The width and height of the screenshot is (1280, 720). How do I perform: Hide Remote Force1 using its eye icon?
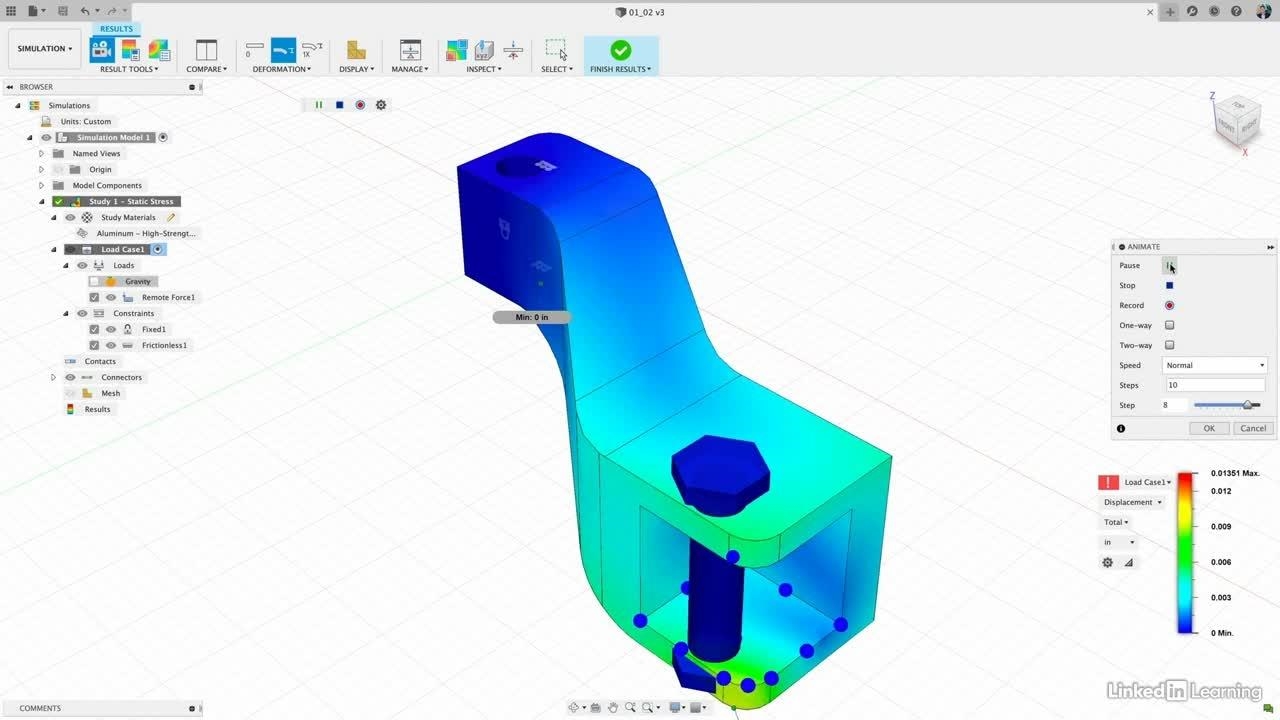click(x=111, y=298)
